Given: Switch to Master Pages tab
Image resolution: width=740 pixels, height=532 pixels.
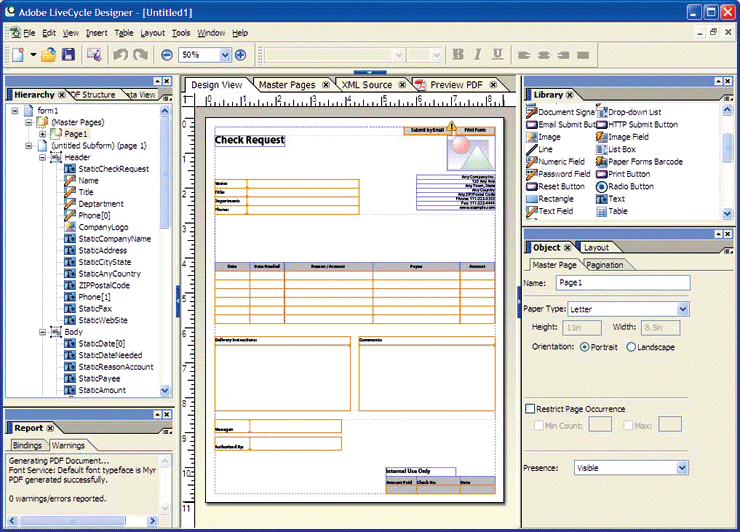Looking at the screenshot, I should [287, 85].
